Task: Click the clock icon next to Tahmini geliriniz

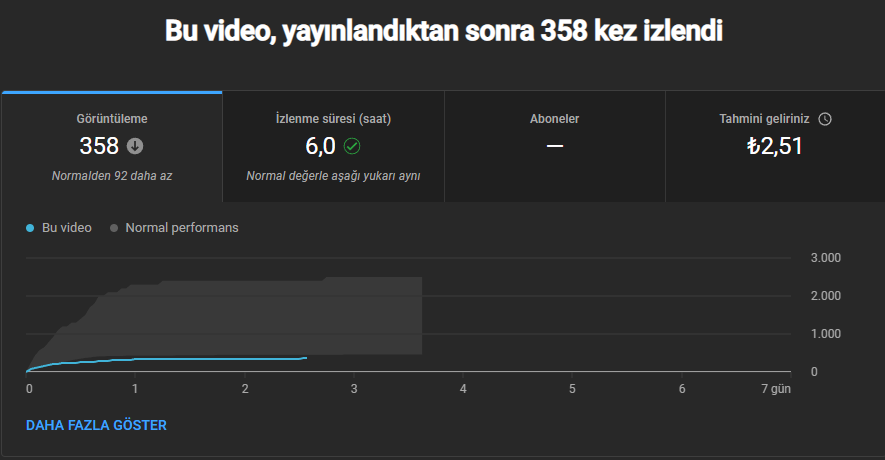Action: [825, 119]
